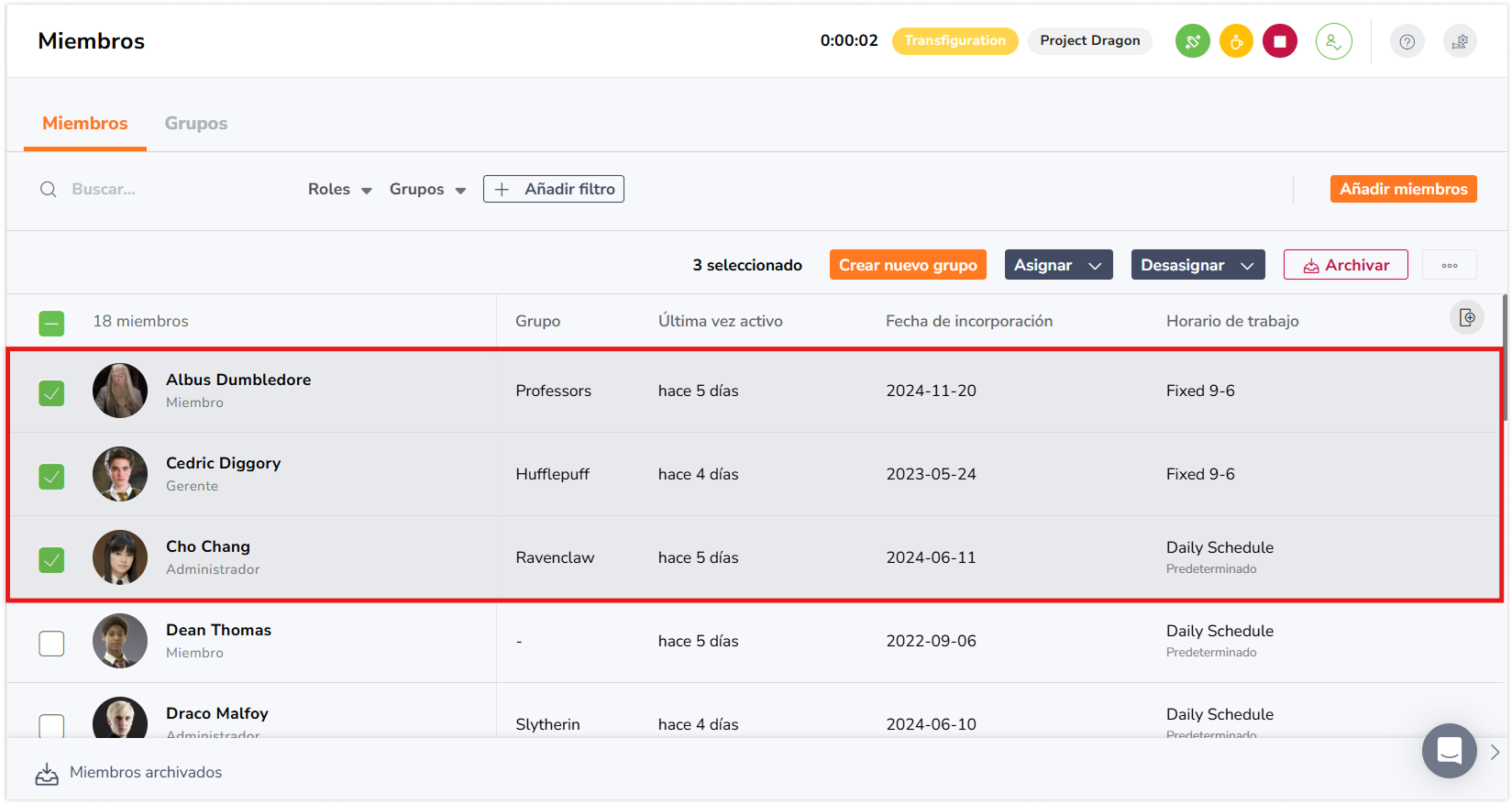Check Dean Thomas's checkbox
Screen dimensions: 1512x804
coord(51,644)
